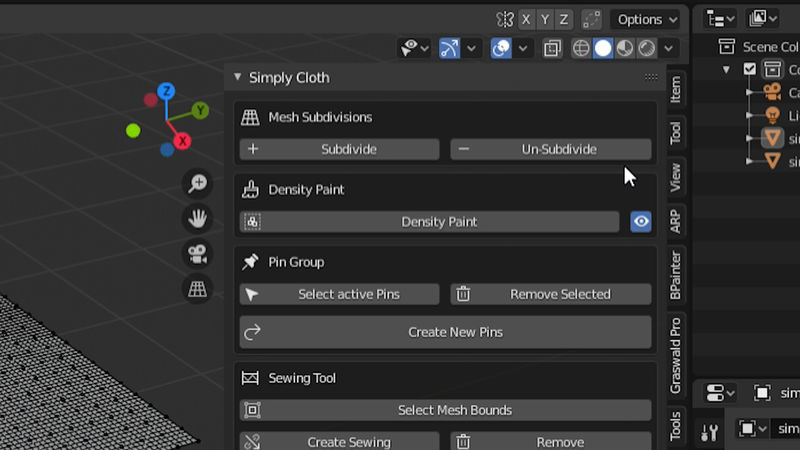Open shading options dropdown arrow
Screen dimensions: 800x450
click(x=668, y=48)
